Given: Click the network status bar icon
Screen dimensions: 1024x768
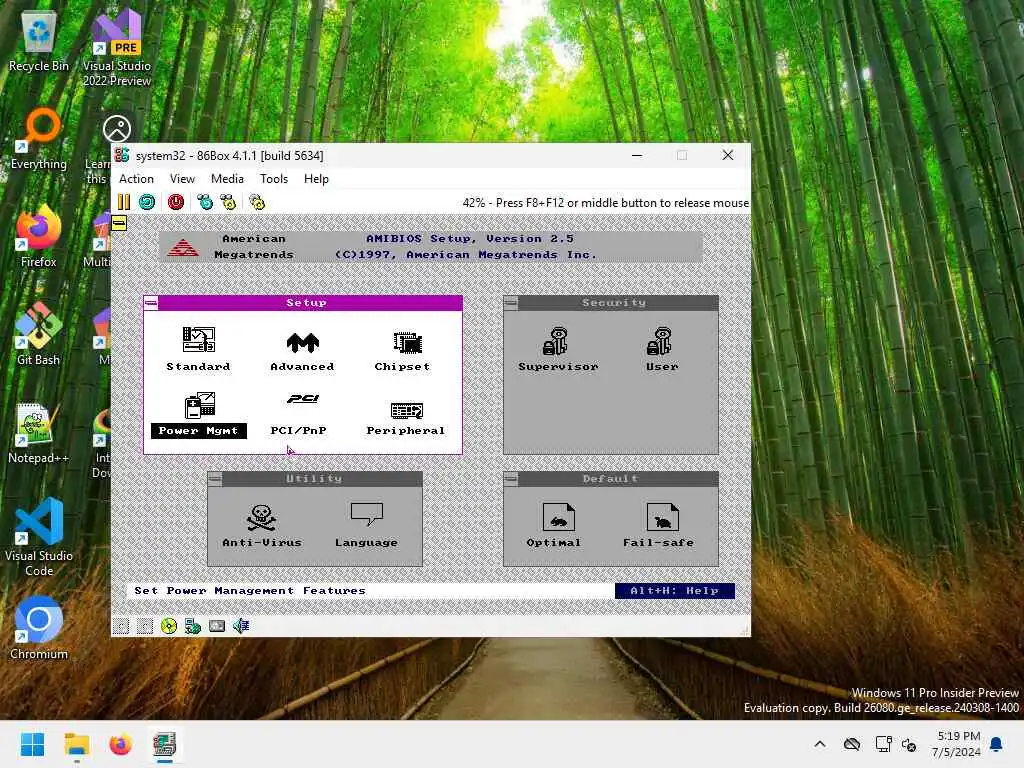Looking at the screenshot, I should coord(193,626).
